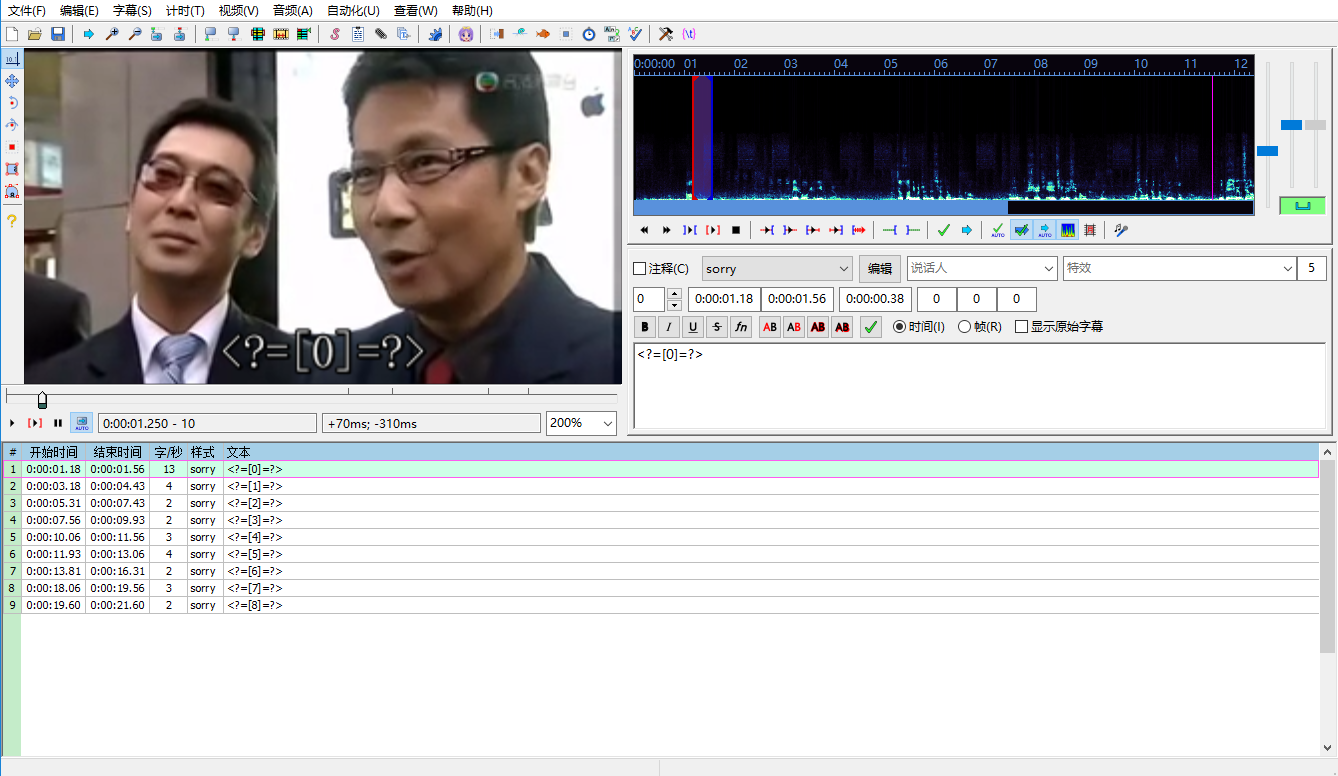Open the 说话人 actor dropdown
Screen dimensions: 1338x776
coord(982,269)
